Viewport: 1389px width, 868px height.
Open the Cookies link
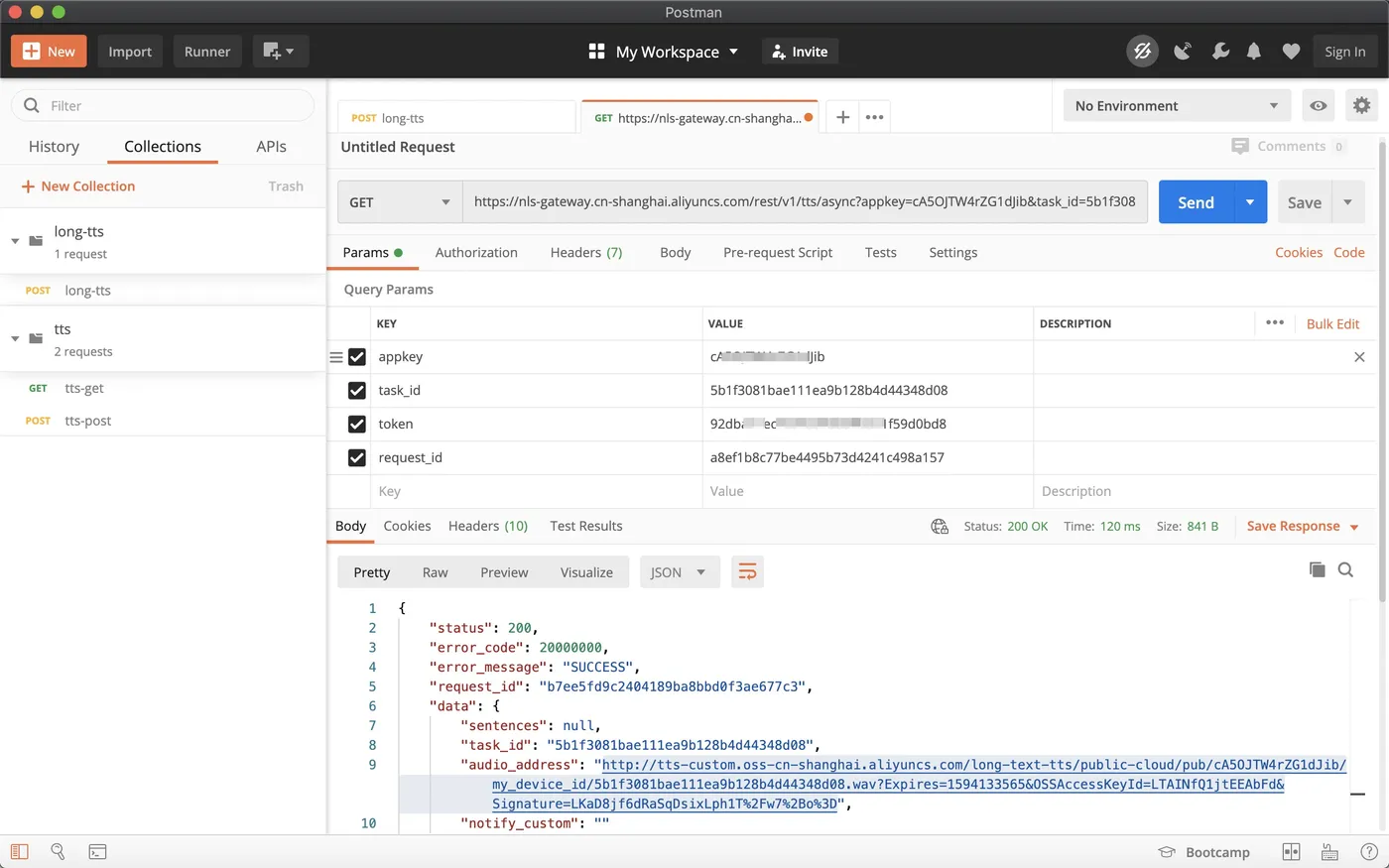[1299, 252]
